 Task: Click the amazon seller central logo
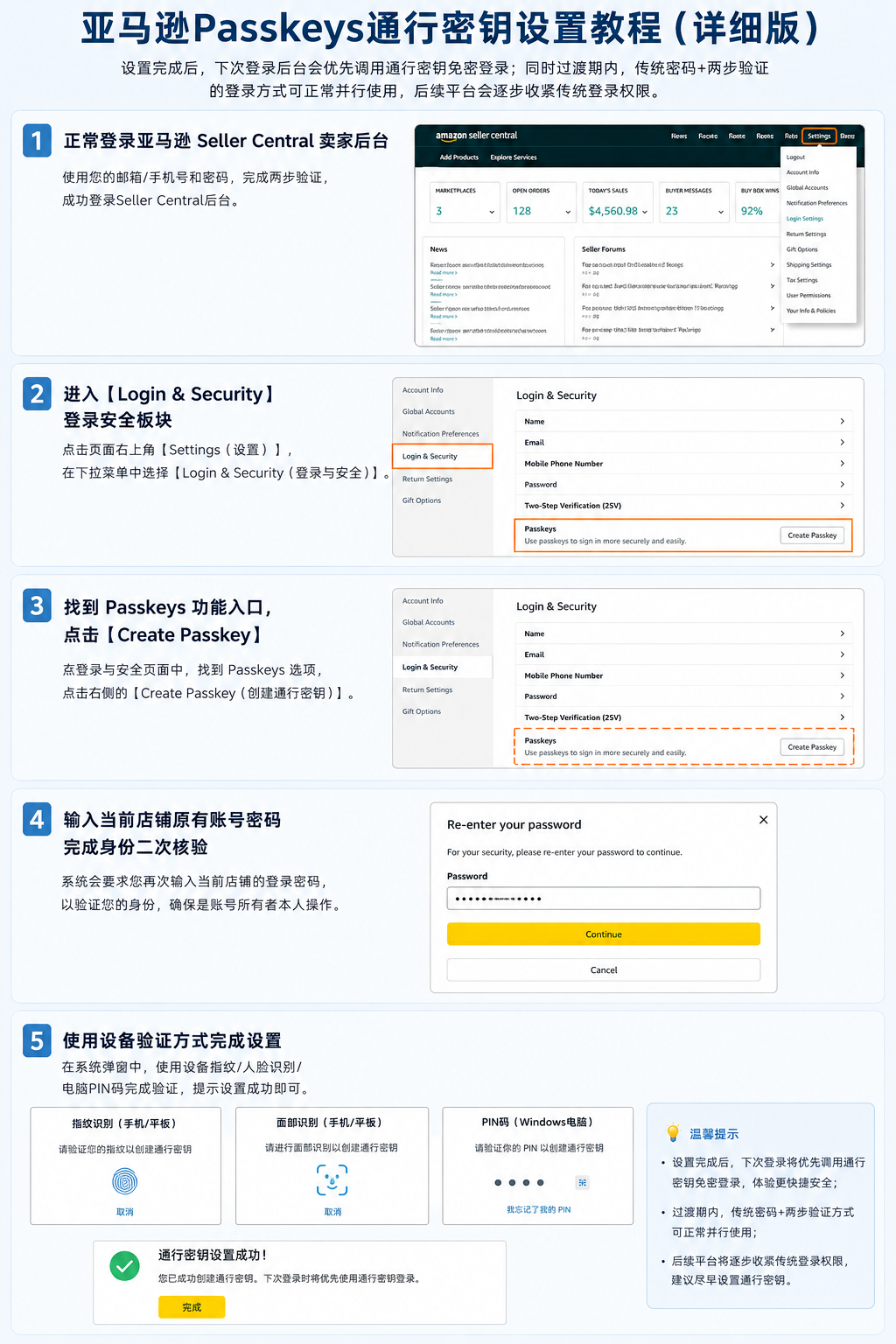tap(477, 136)
